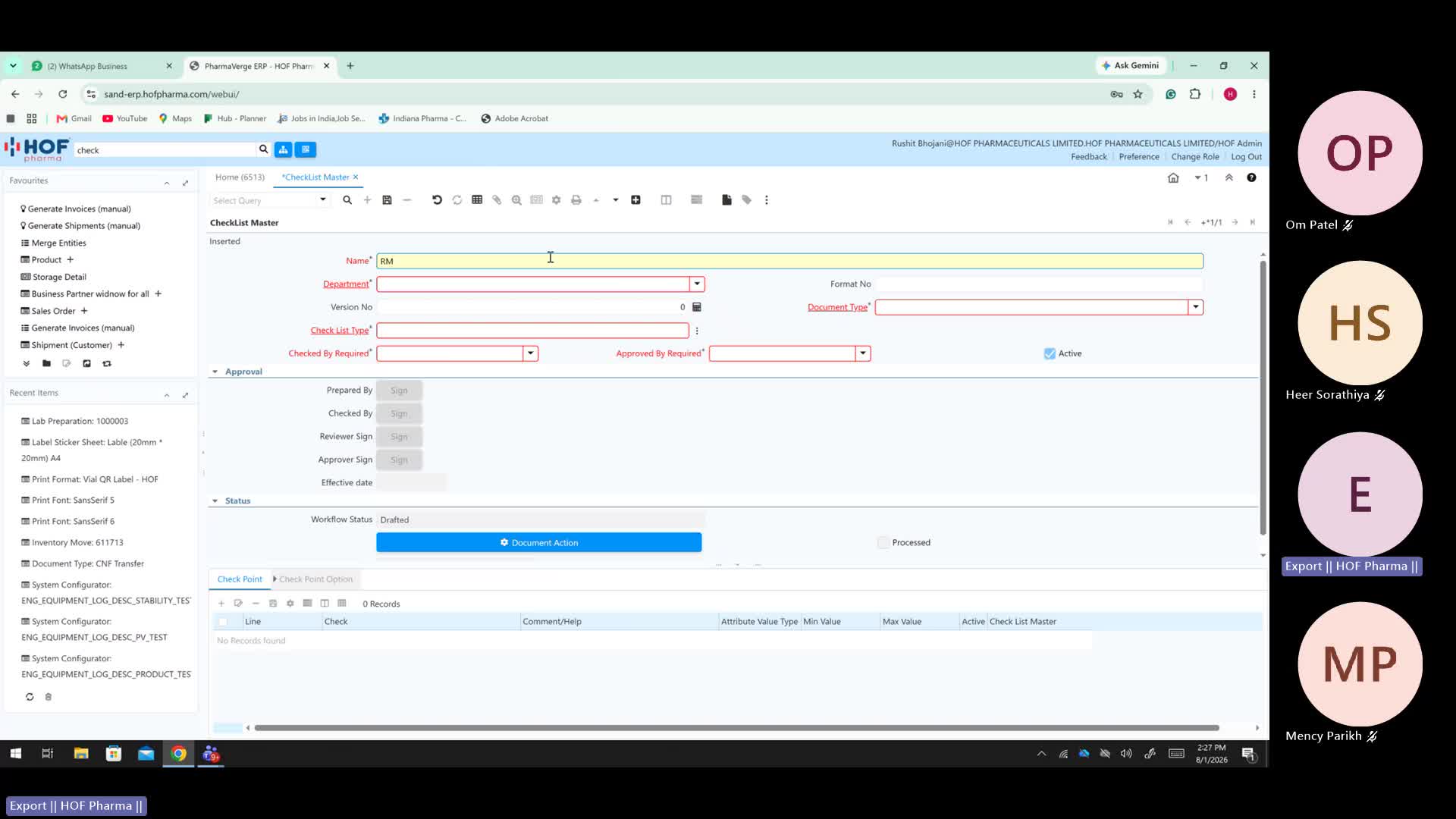Click the Check List Type input field
The image size is (1456, 819).
click(532, 331)
